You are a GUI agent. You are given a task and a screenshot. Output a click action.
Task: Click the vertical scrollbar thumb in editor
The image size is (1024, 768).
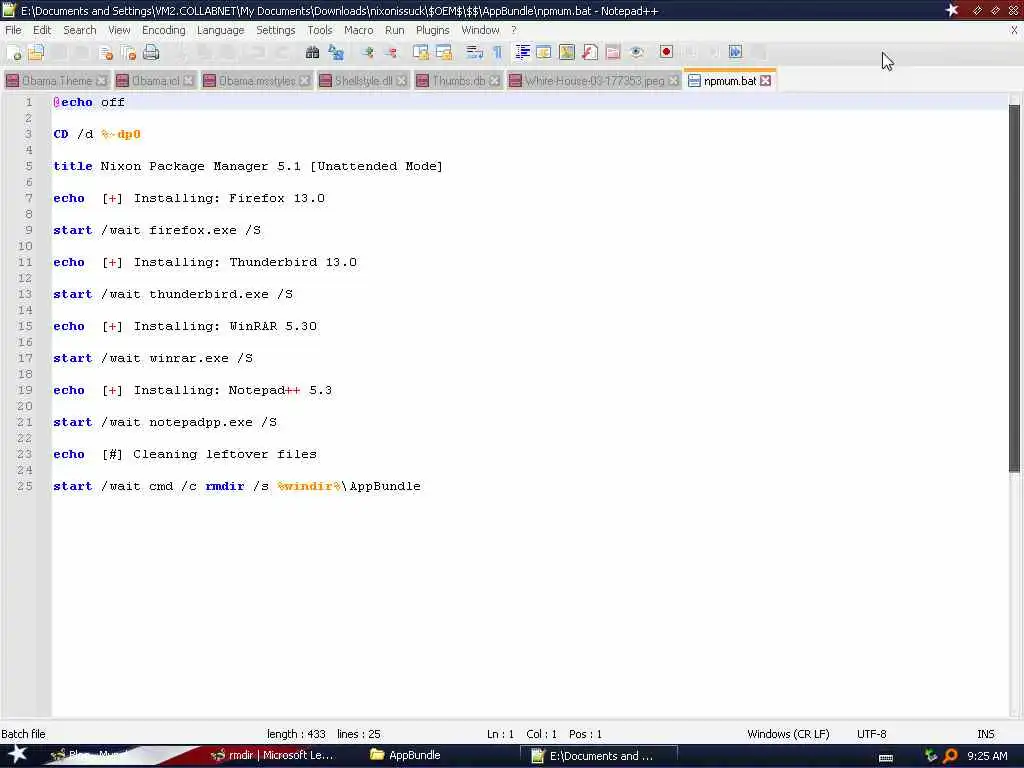coord(1014,287)
